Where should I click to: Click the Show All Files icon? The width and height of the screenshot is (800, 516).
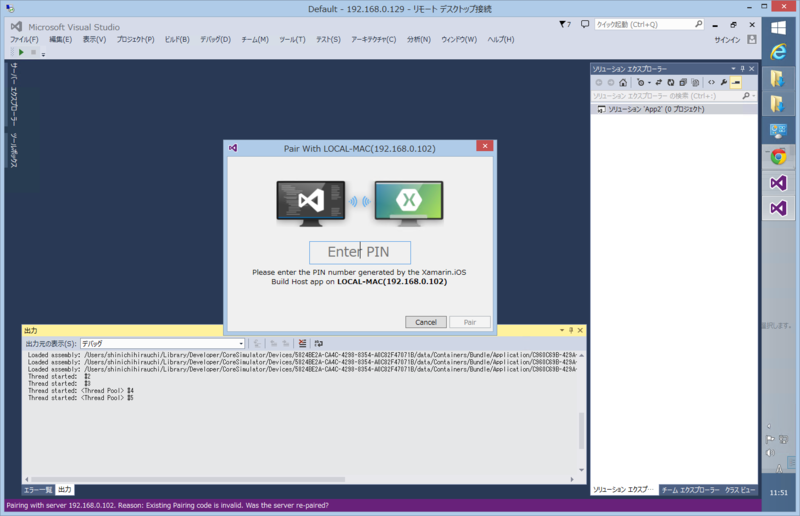point(695,82)
